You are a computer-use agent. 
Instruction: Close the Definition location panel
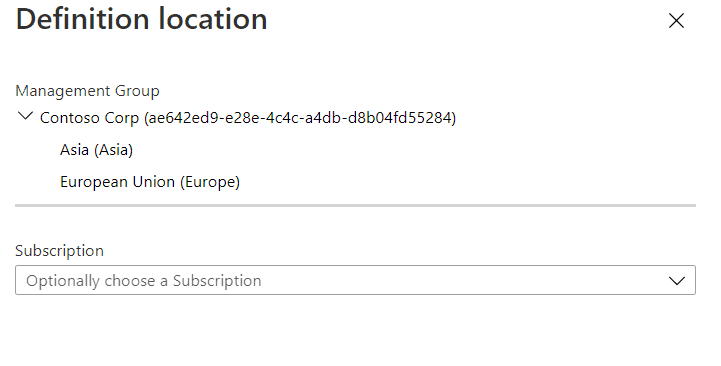[676, 21]
